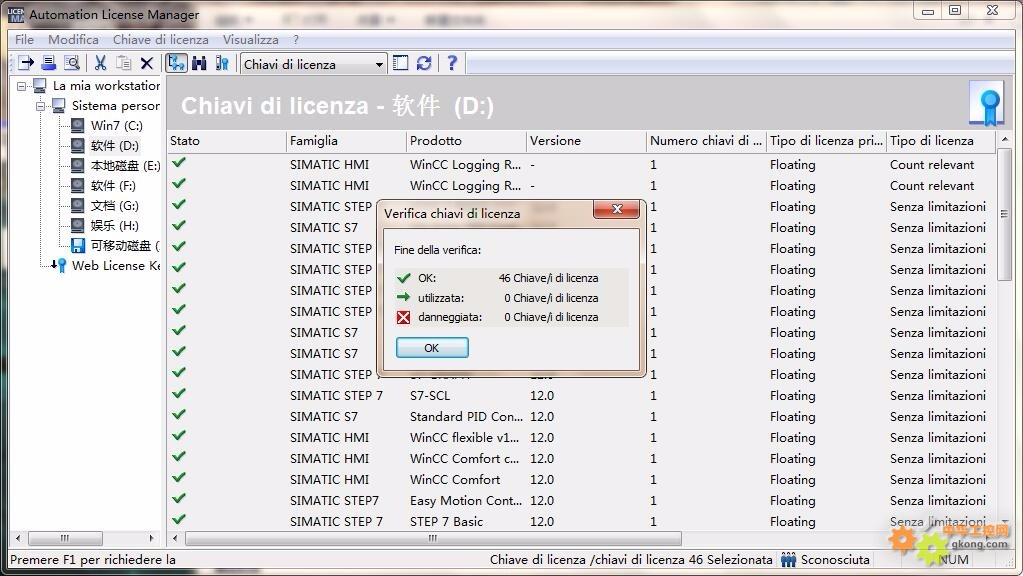Select the 'WinCC Comfort c...' product row
The width and height of the screenshot is (1023, 576).
pyautogui.click(x=582, y=459)
